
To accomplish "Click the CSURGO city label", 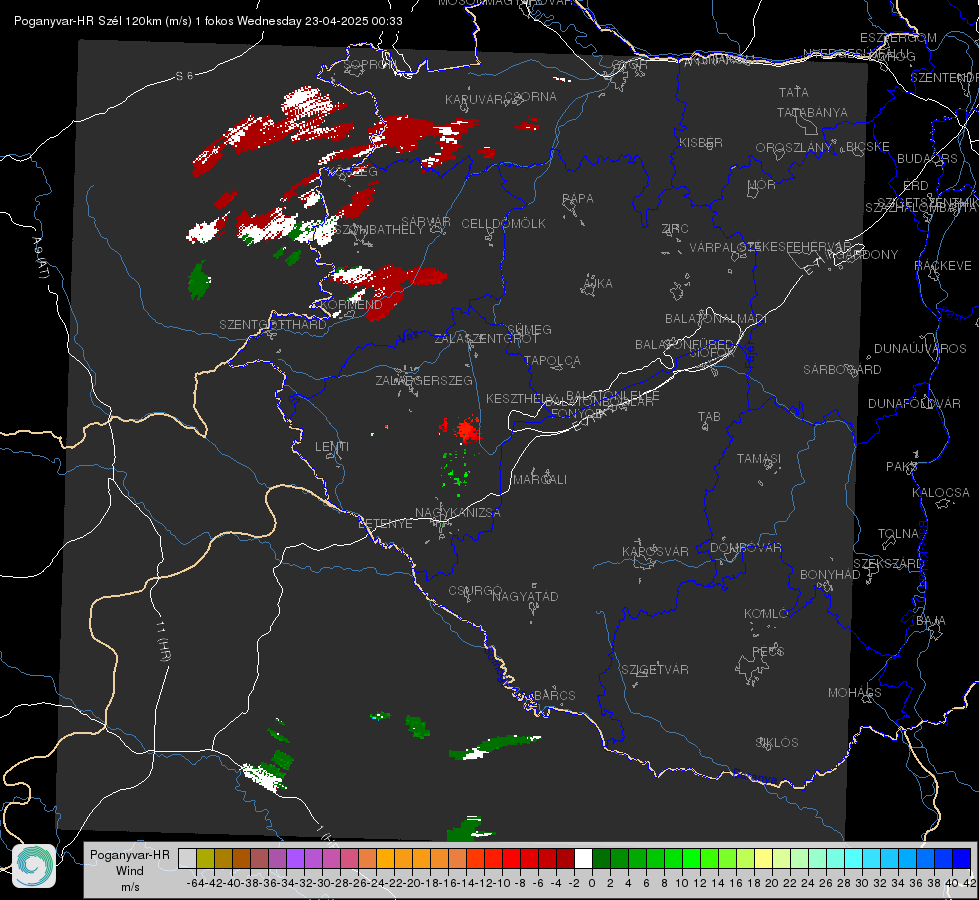I will tap(476, 590).
